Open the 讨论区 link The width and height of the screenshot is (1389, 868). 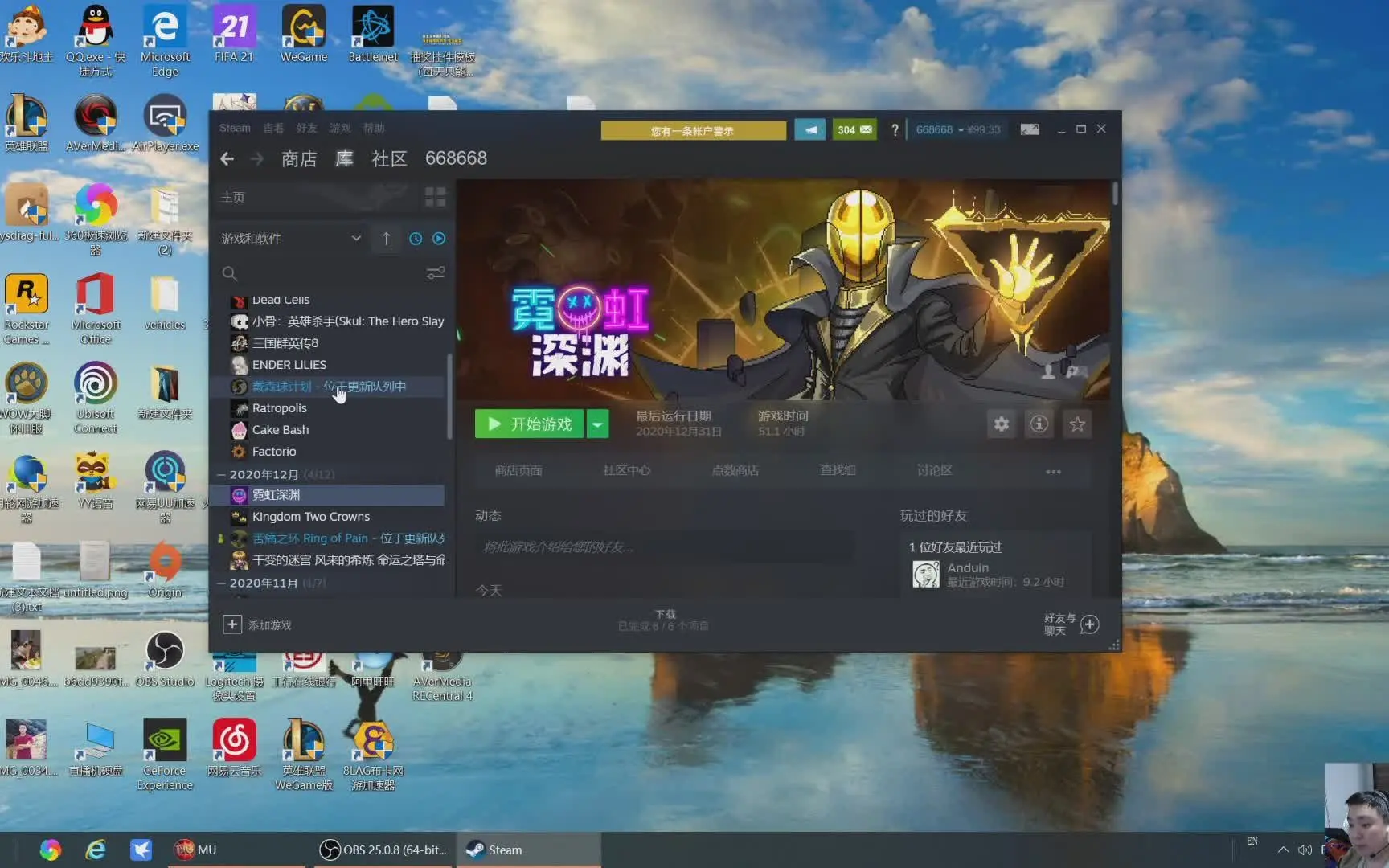[934, 471]
